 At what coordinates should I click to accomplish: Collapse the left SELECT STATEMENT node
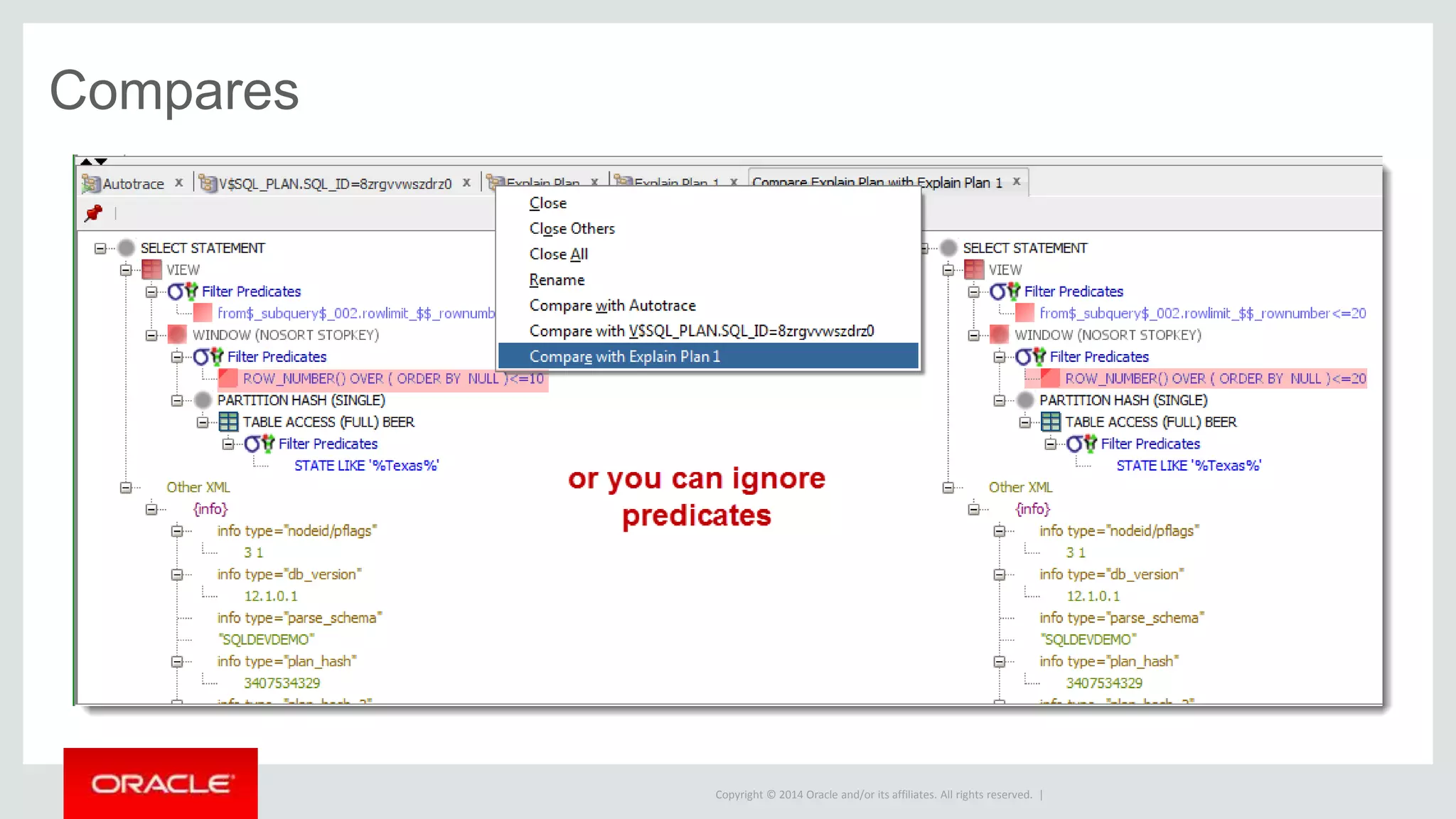pos(100,248)
